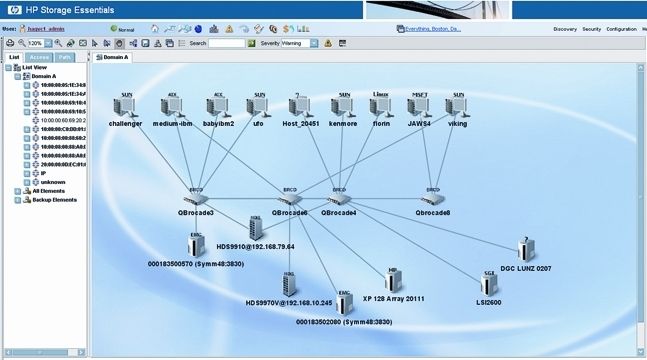The image size is (647, 360).
Task: Select the pan hand tool in toolbar
Action: 119,43
